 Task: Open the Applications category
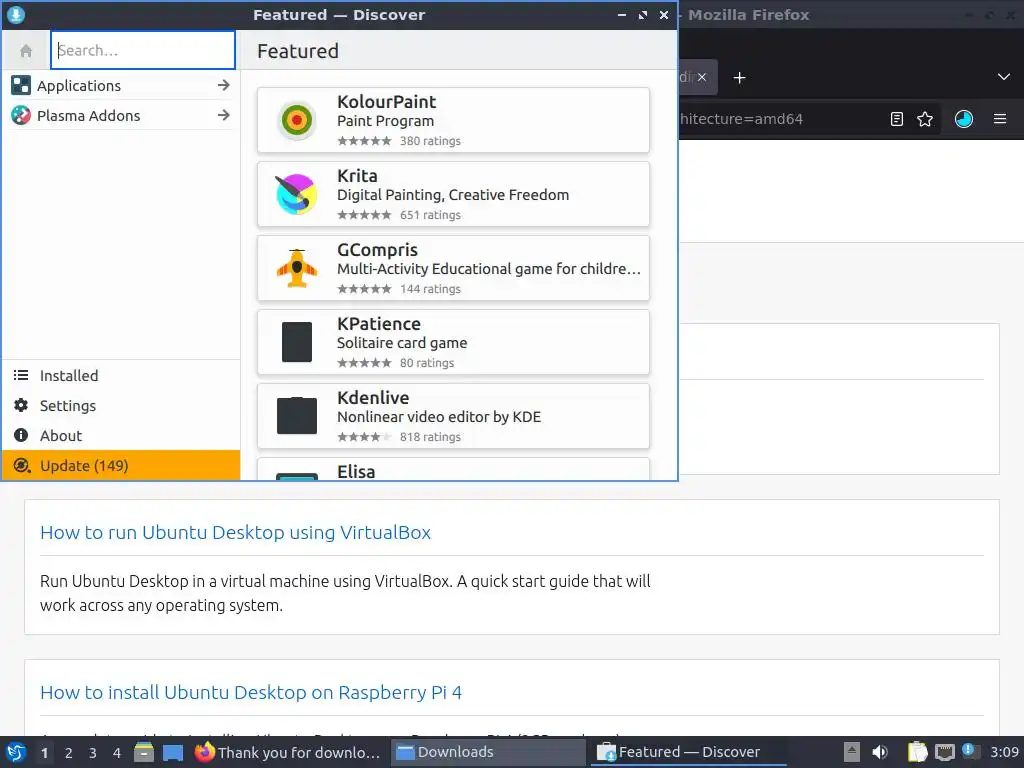tap(121, 86)
